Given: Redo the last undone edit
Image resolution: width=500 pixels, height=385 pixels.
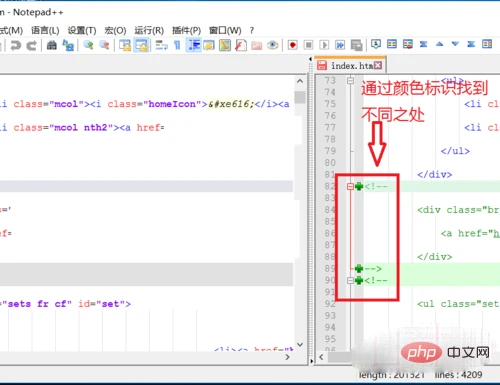Looking at the screenshot, I should click(32, 45).
